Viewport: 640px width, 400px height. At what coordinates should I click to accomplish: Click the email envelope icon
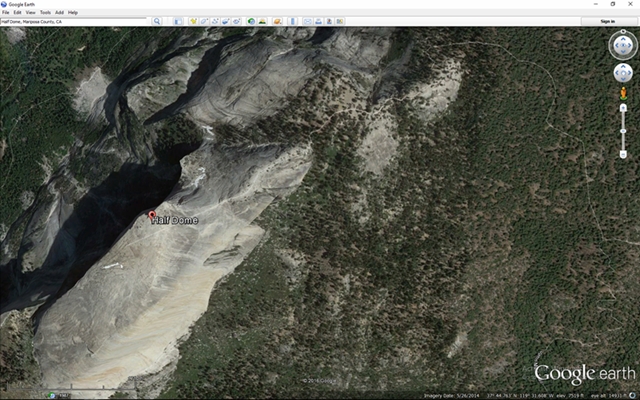307,21
